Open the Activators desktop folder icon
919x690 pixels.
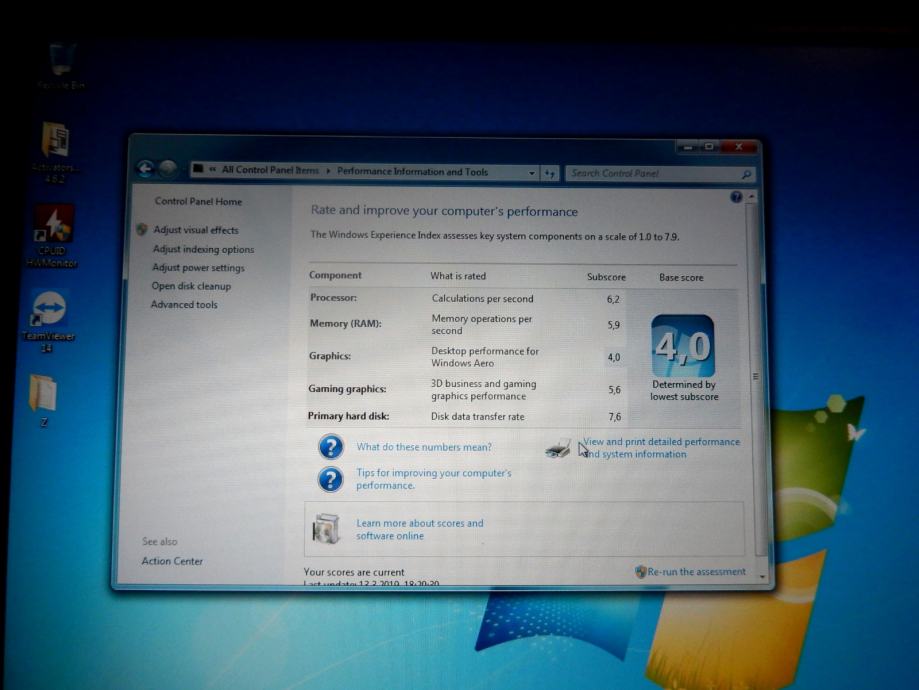point(55,152)
